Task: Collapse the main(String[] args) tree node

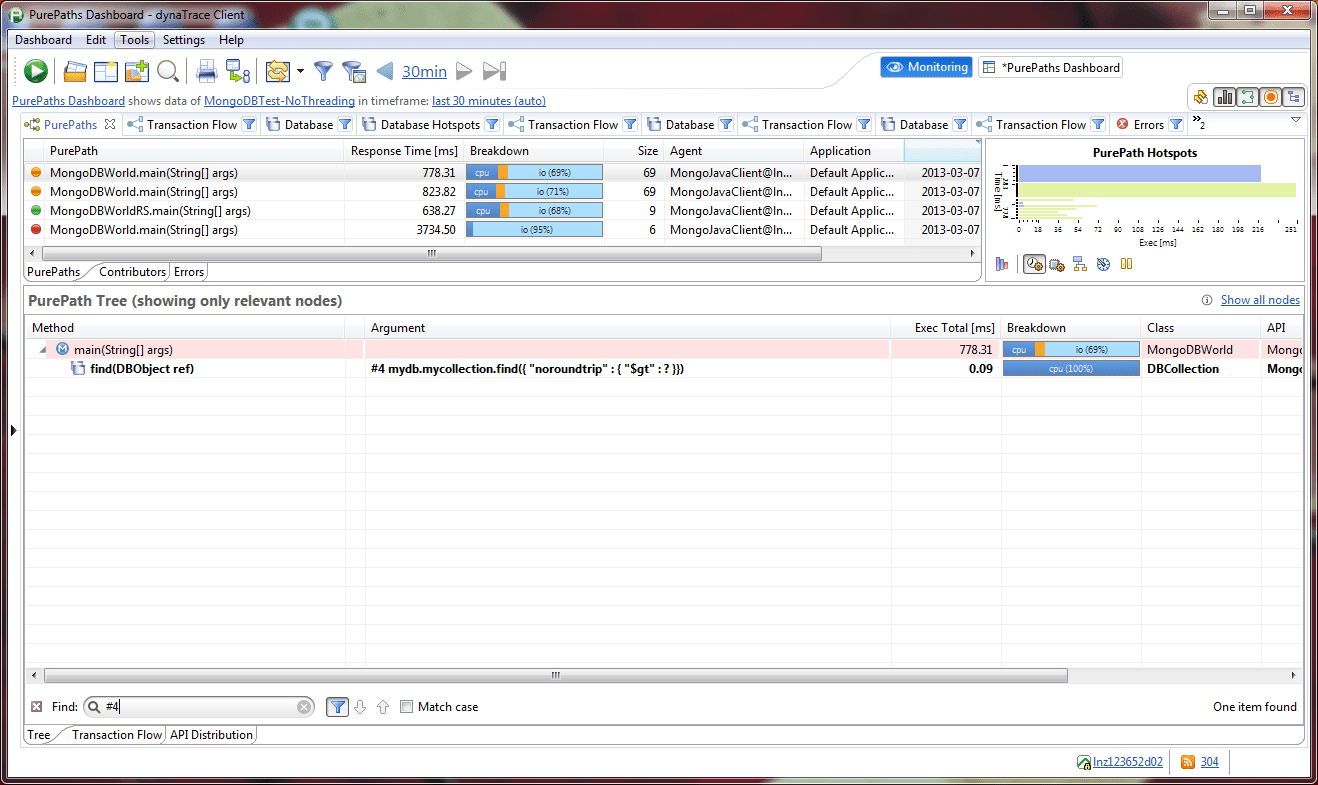Action: click(43, 350)
